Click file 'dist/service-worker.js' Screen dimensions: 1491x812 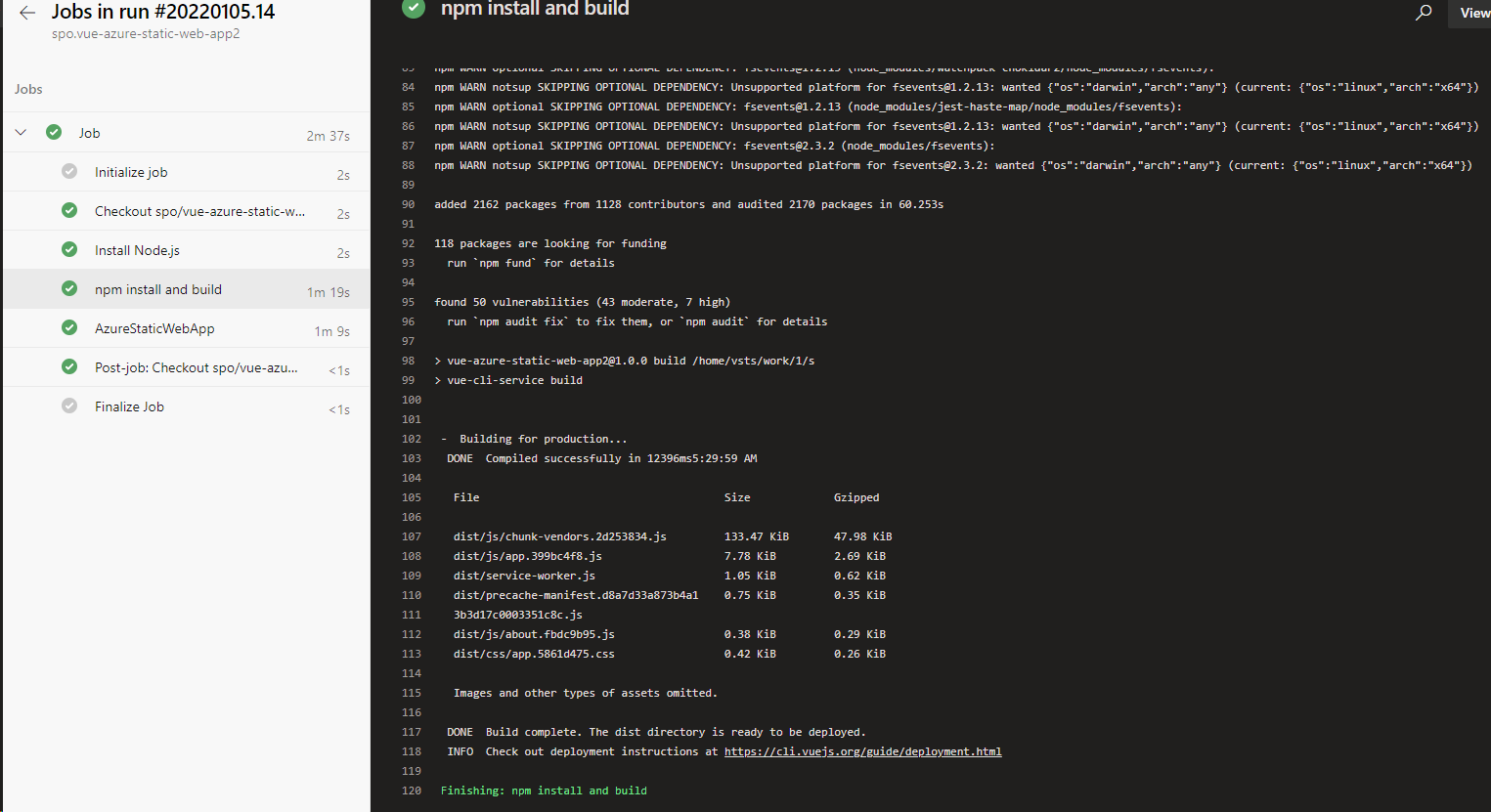pyautogui.click(x=524, y=576)
